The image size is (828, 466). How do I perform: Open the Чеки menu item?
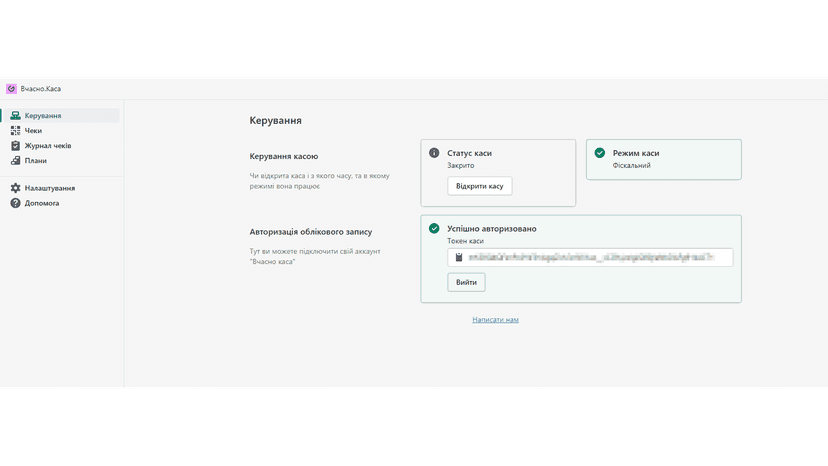coord(61,131)
